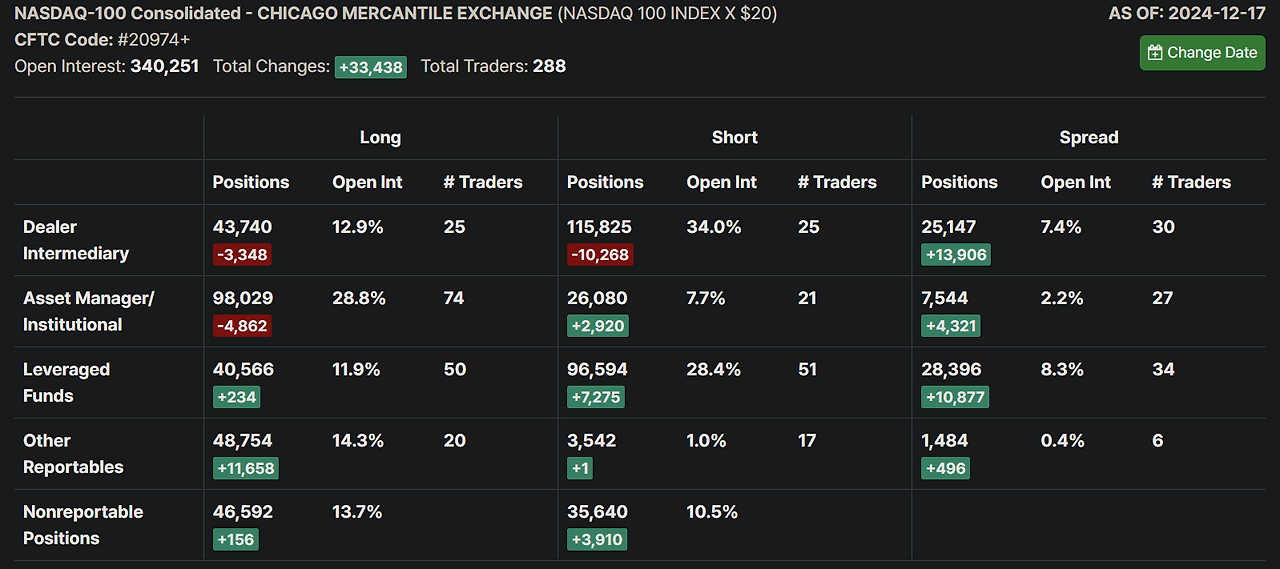Select the Spread column group header
Screen dimensions: 1280x569
tap(1088, 137)
